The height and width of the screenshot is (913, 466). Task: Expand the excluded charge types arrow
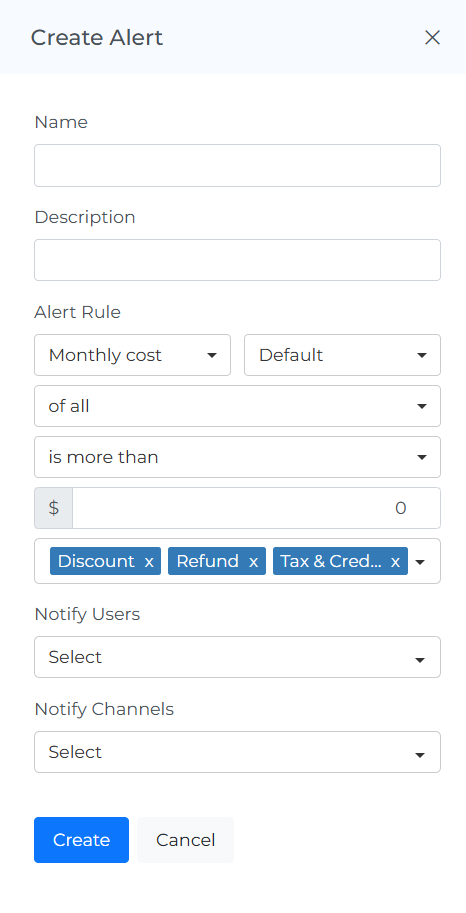420,562
